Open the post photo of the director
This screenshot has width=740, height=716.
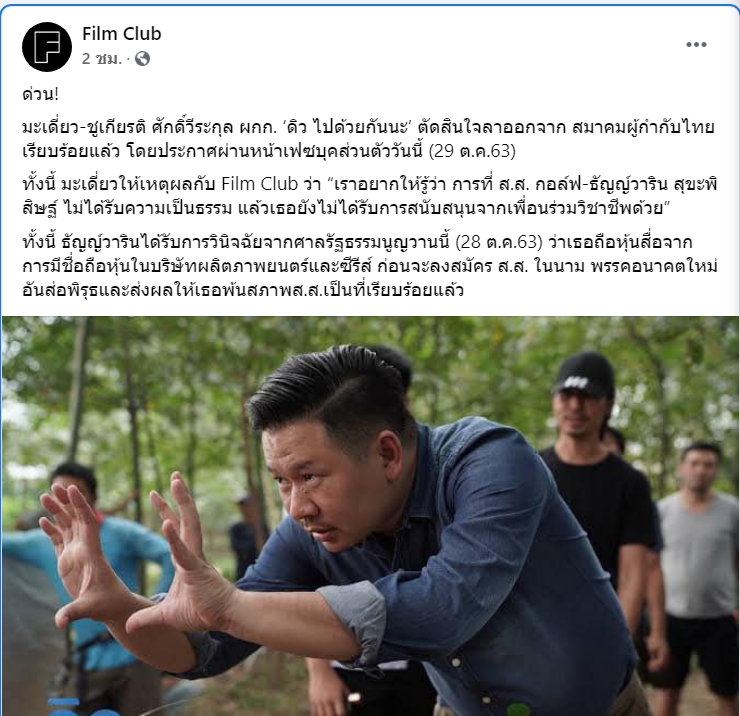[370, 516]
